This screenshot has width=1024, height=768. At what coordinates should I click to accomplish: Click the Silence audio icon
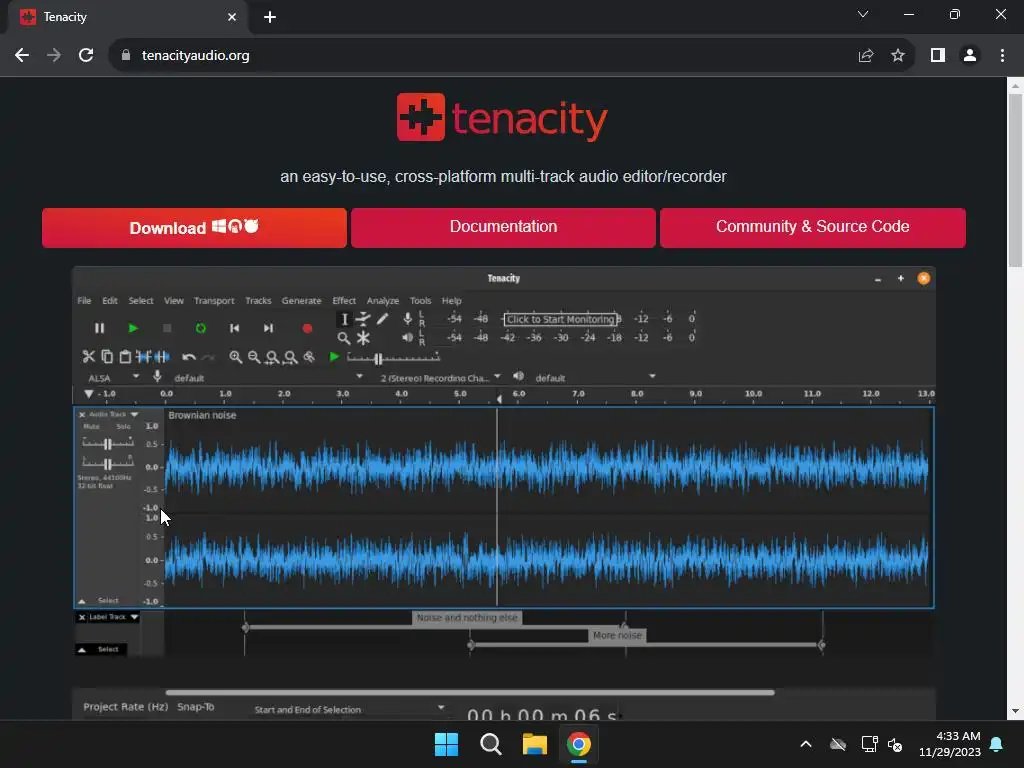pos(162,357)
